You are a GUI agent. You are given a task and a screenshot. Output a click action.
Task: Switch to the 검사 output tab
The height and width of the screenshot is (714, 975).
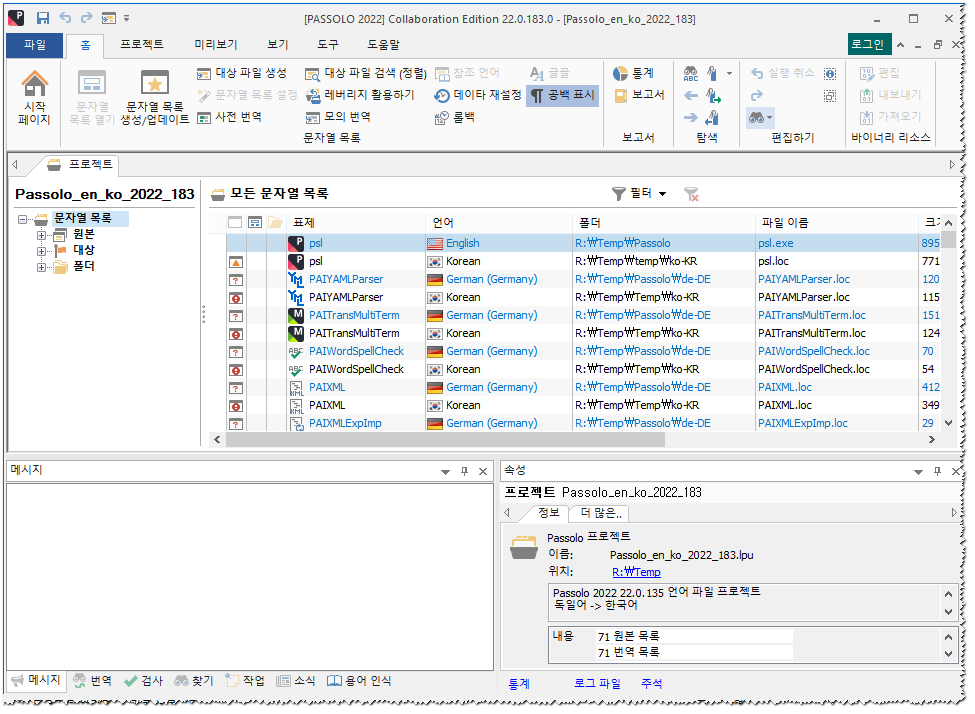click(x=144, y=682)
